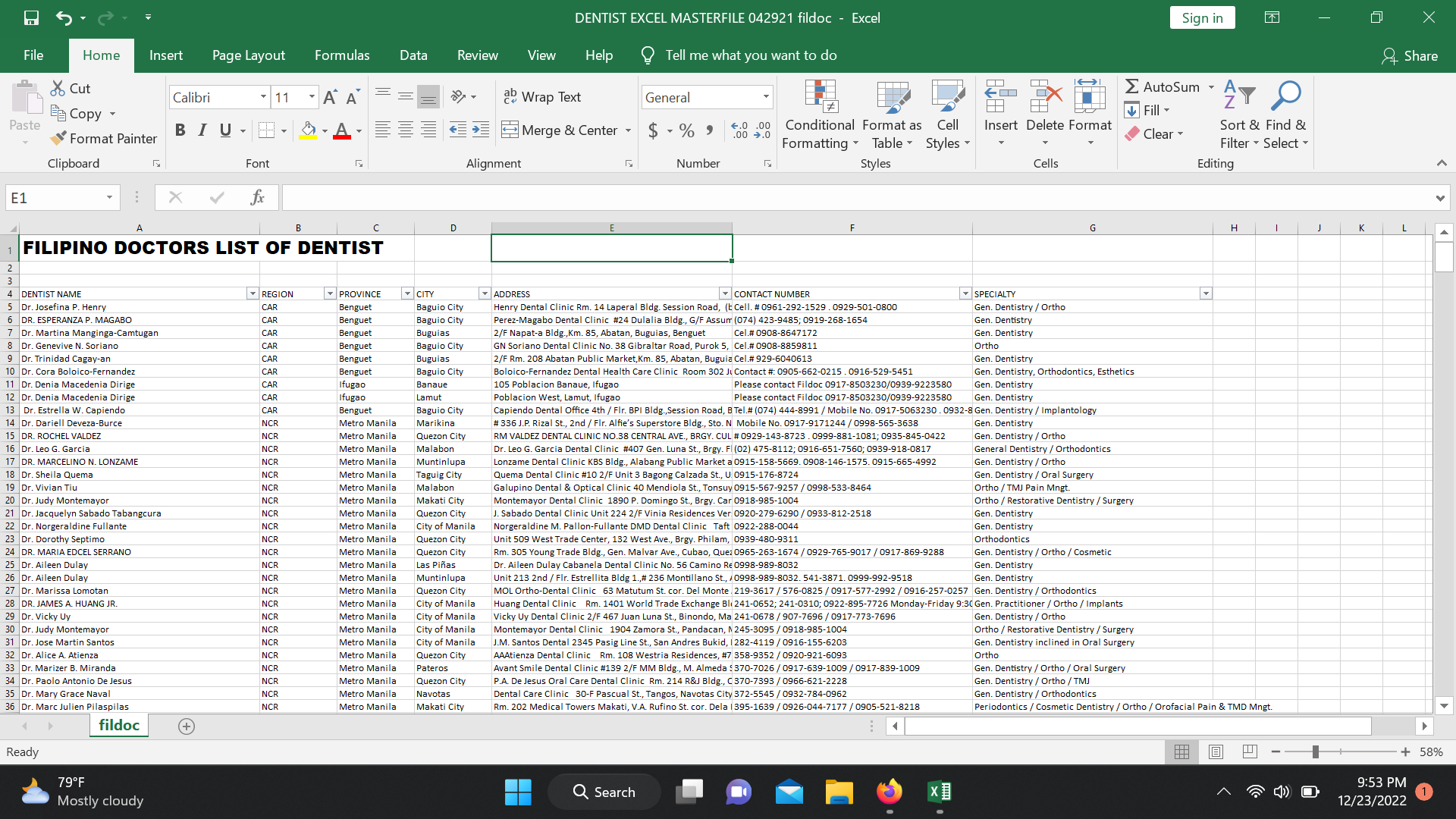This screenshot has height=819, width=1456.
Task: Open the Formulas ribbon tab
Action: click(342, 55)
